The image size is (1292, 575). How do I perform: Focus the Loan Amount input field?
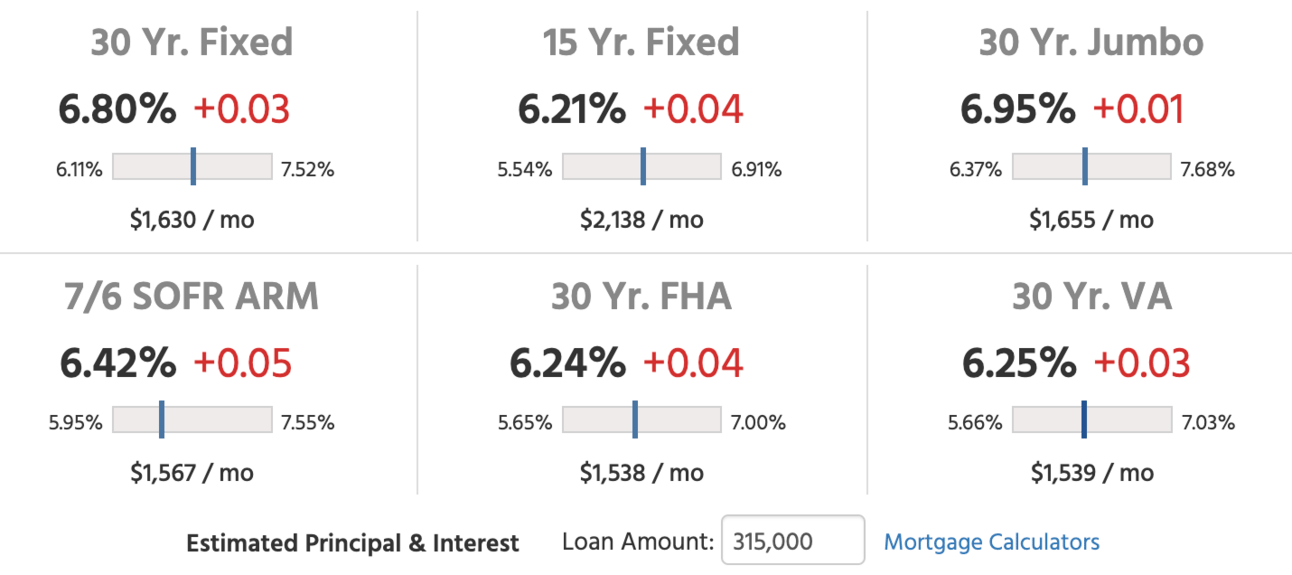793,541
